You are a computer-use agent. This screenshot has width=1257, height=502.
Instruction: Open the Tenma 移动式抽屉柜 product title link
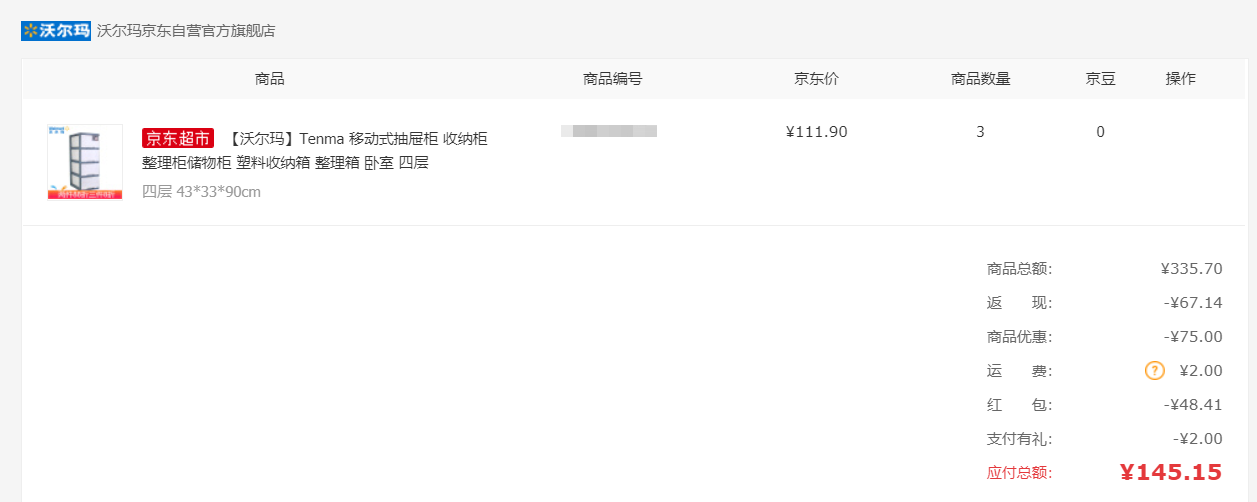315,150
